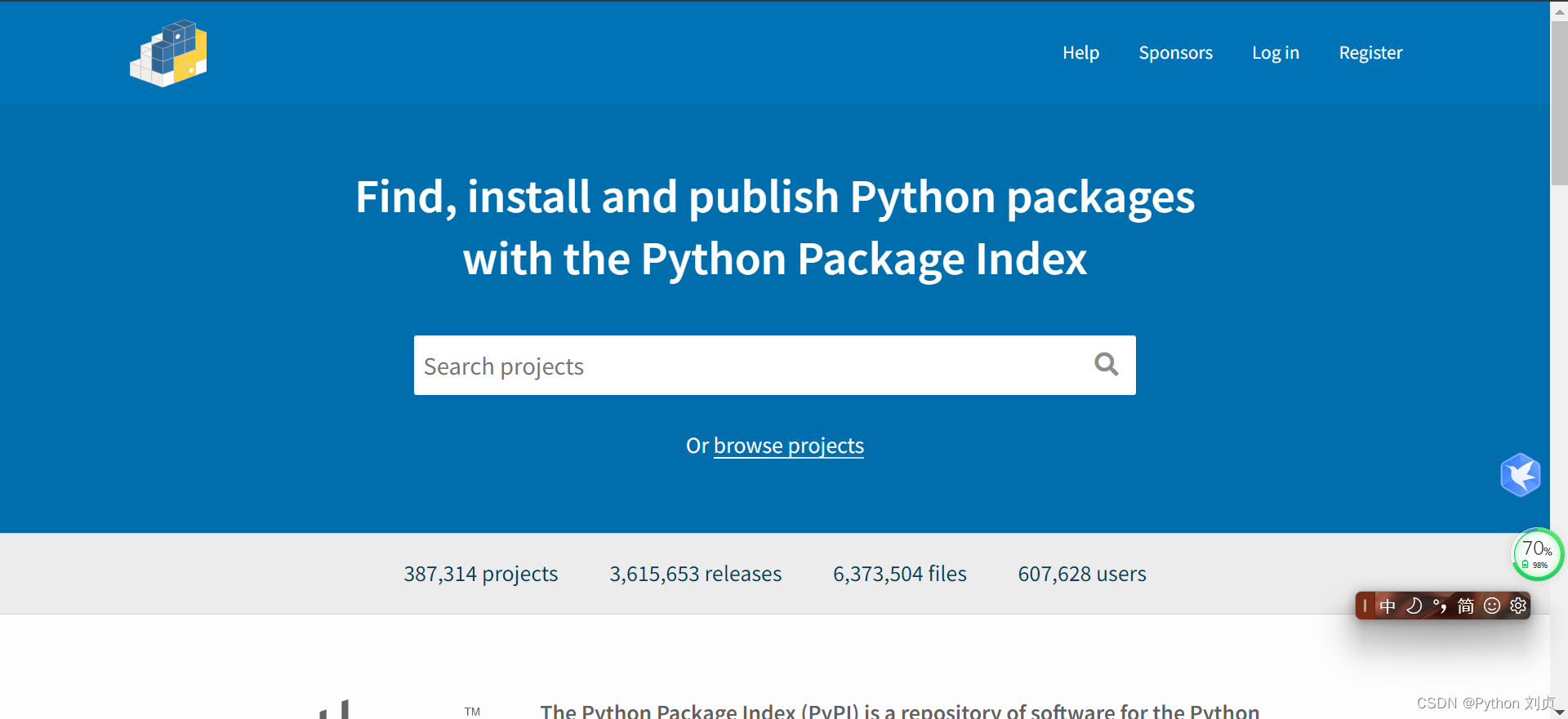Open IME toolbar settings gear
Image resolution: width=1568 pixels, height=719 pixels.
point(1518,606)
